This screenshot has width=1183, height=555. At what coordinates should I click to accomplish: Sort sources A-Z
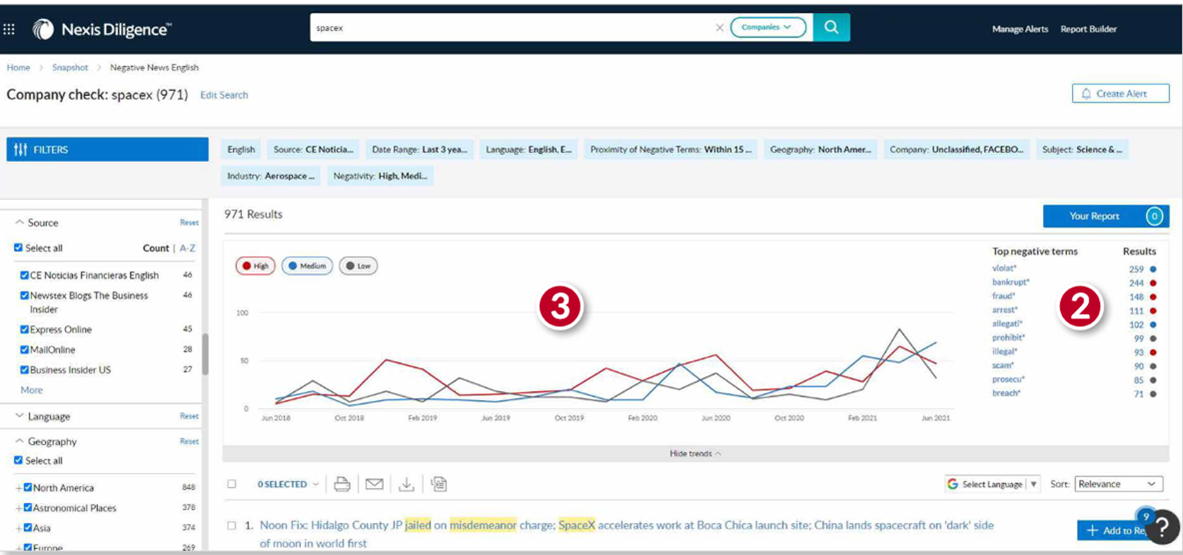[x=189, y=248]
